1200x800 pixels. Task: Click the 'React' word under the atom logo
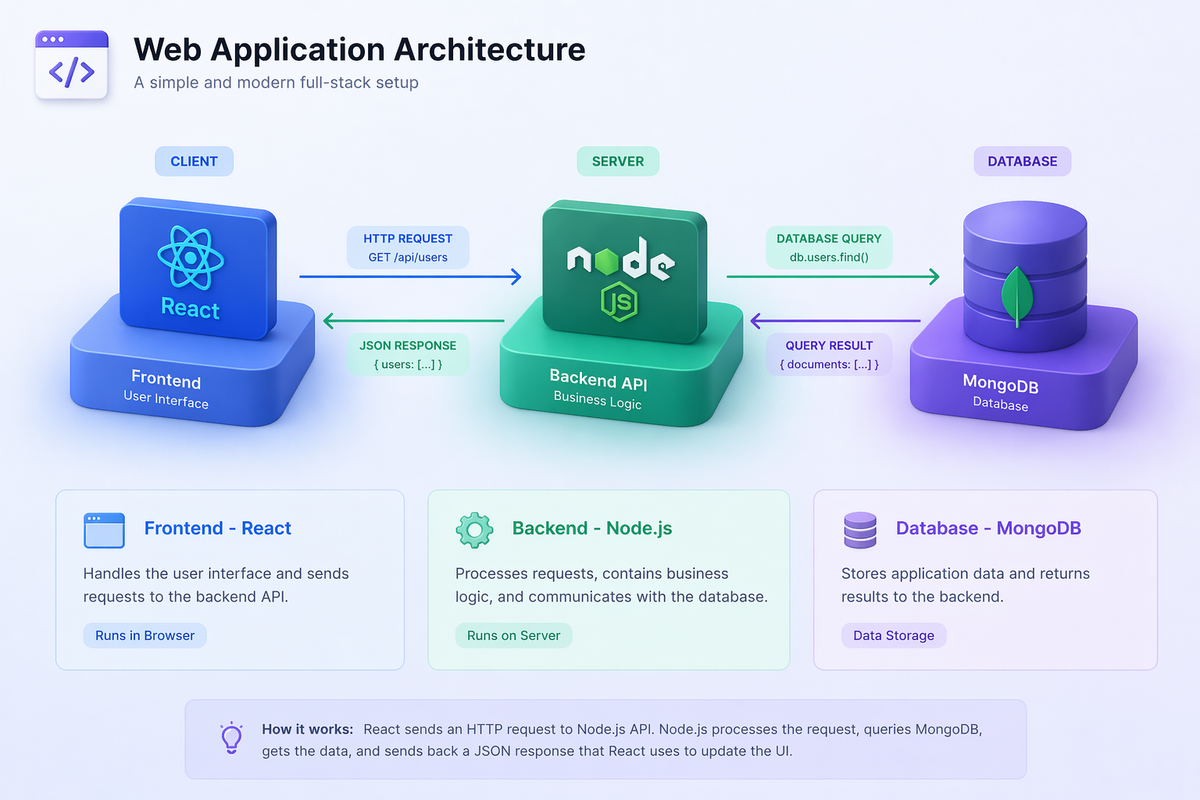pos(190,309)
